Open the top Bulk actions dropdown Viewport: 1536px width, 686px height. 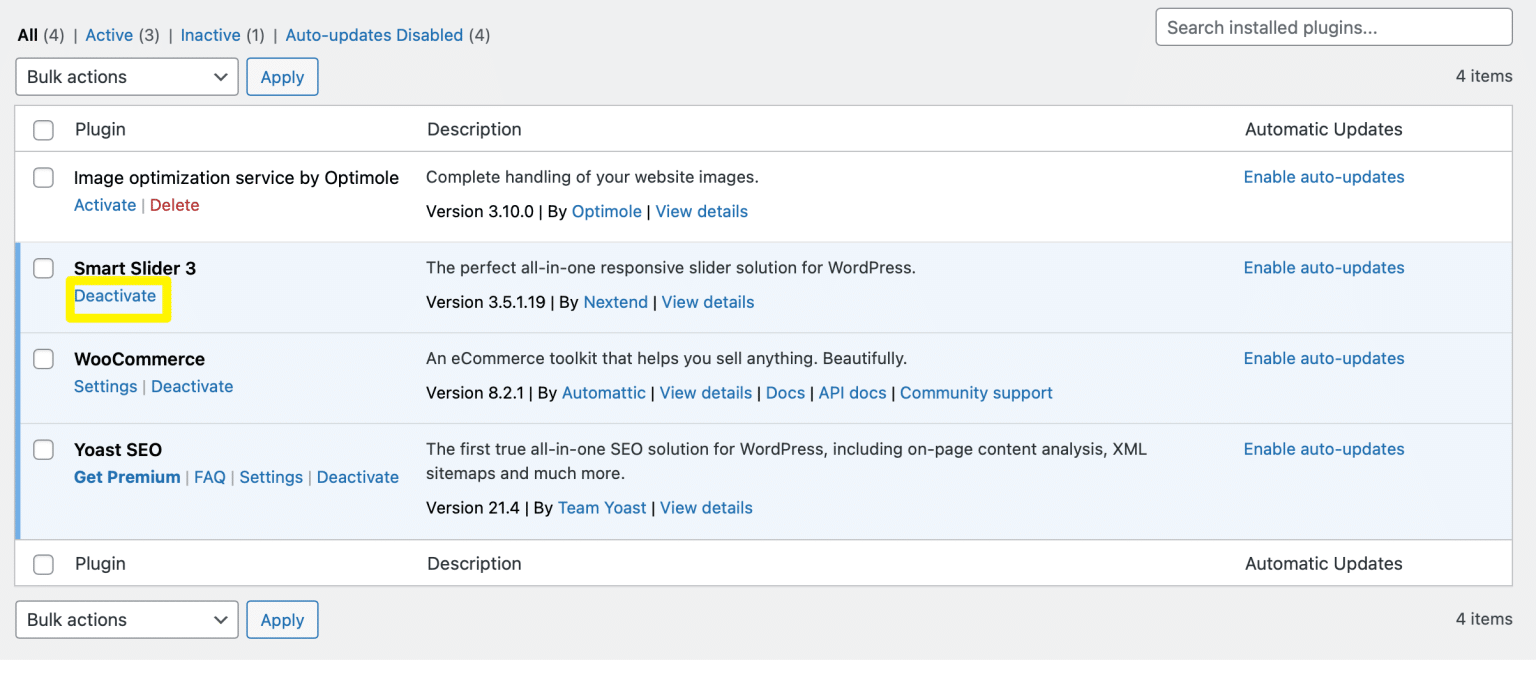click(x=126, y=76)
